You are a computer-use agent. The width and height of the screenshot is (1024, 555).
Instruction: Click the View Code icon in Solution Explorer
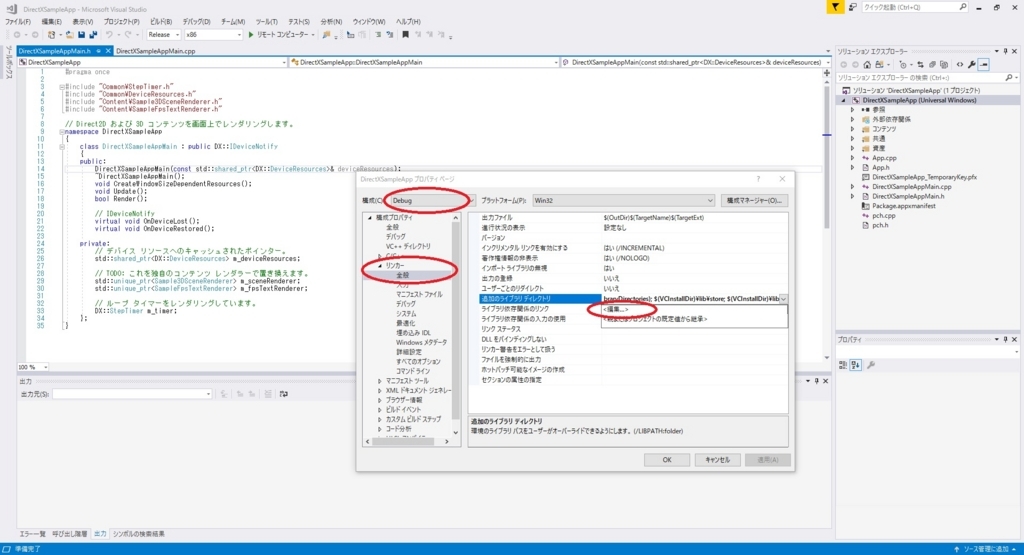coord(959,65)
